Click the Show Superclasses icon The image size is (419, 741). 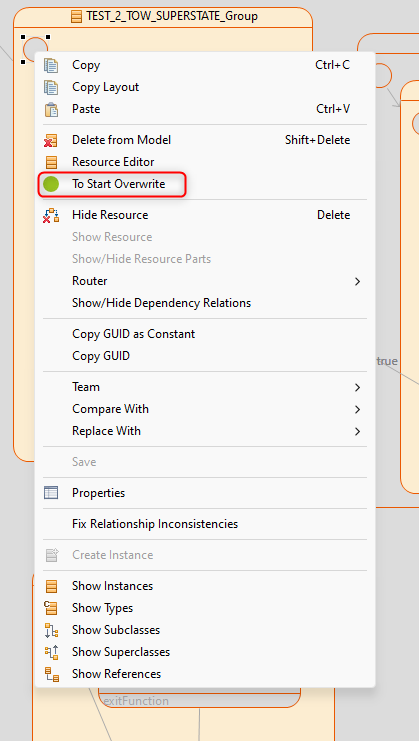51,652
